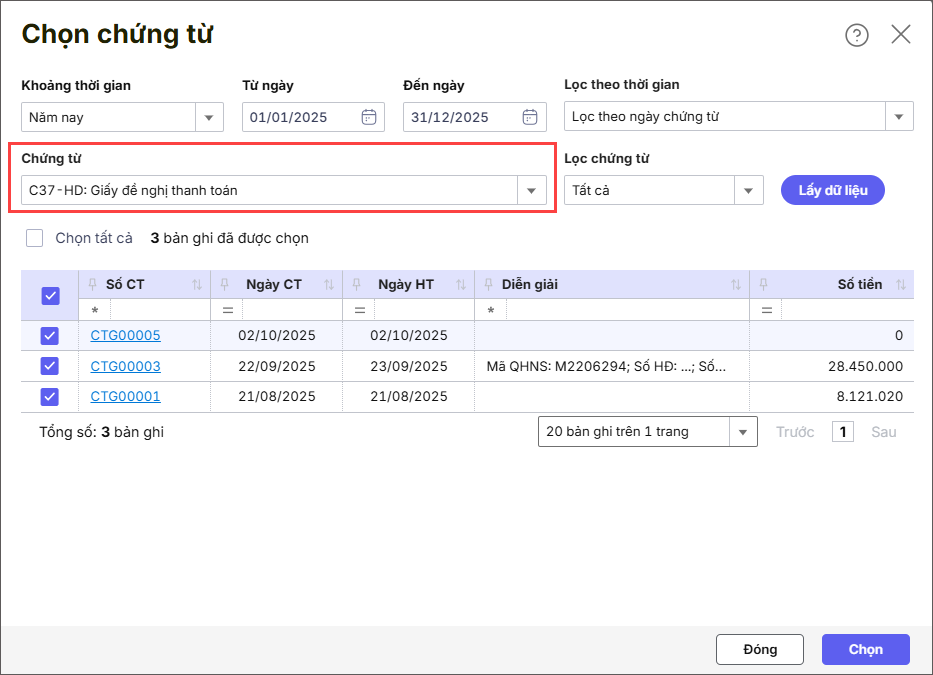Screen dimensions: 933x675
Task: Open voucher link CTG00003
Action: point(125,366)
